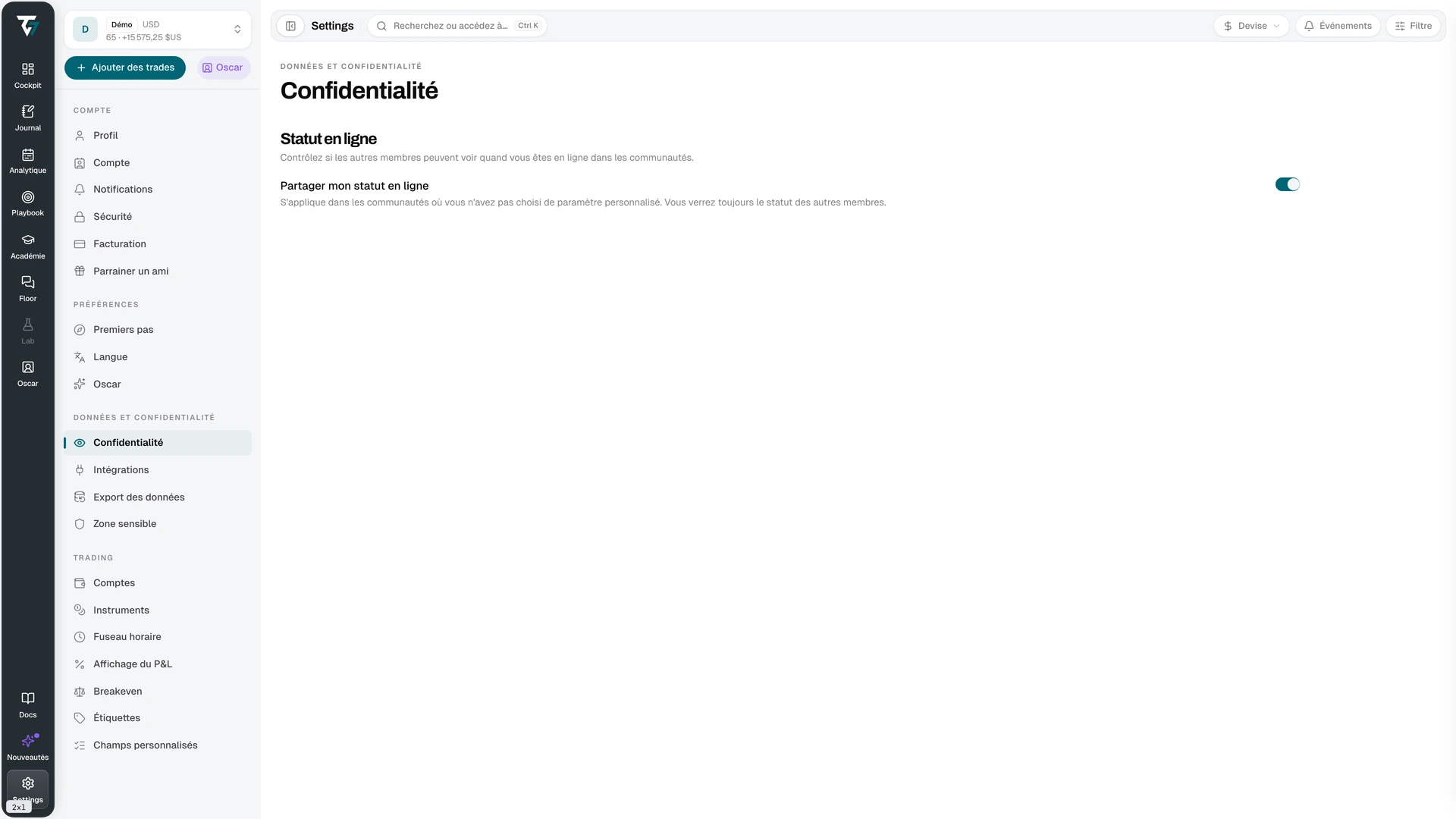Click the Profil user icon
The image size is (1456, 819).
pos(80,136)
